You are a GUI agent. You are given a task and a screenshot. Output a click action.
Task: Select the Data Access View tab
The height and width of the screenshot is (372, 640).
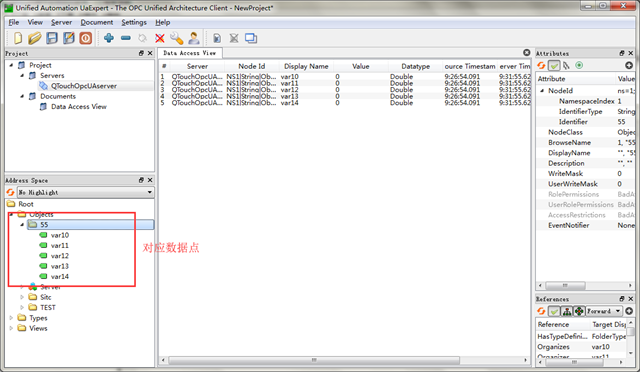(x=190, y=53)
